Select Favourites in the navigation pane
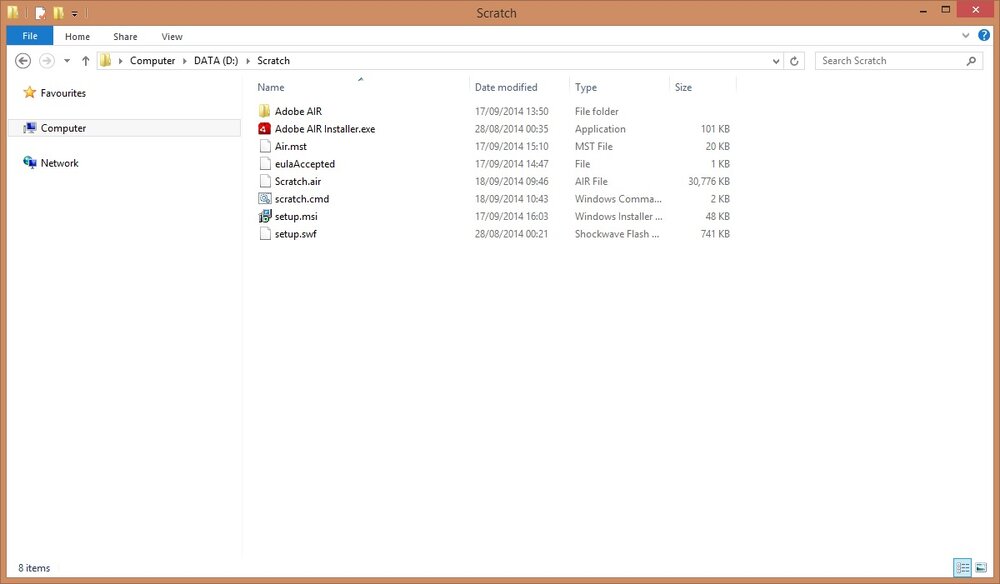The height and width of the screenshot is (584, 1000). [x=63, y=93]
